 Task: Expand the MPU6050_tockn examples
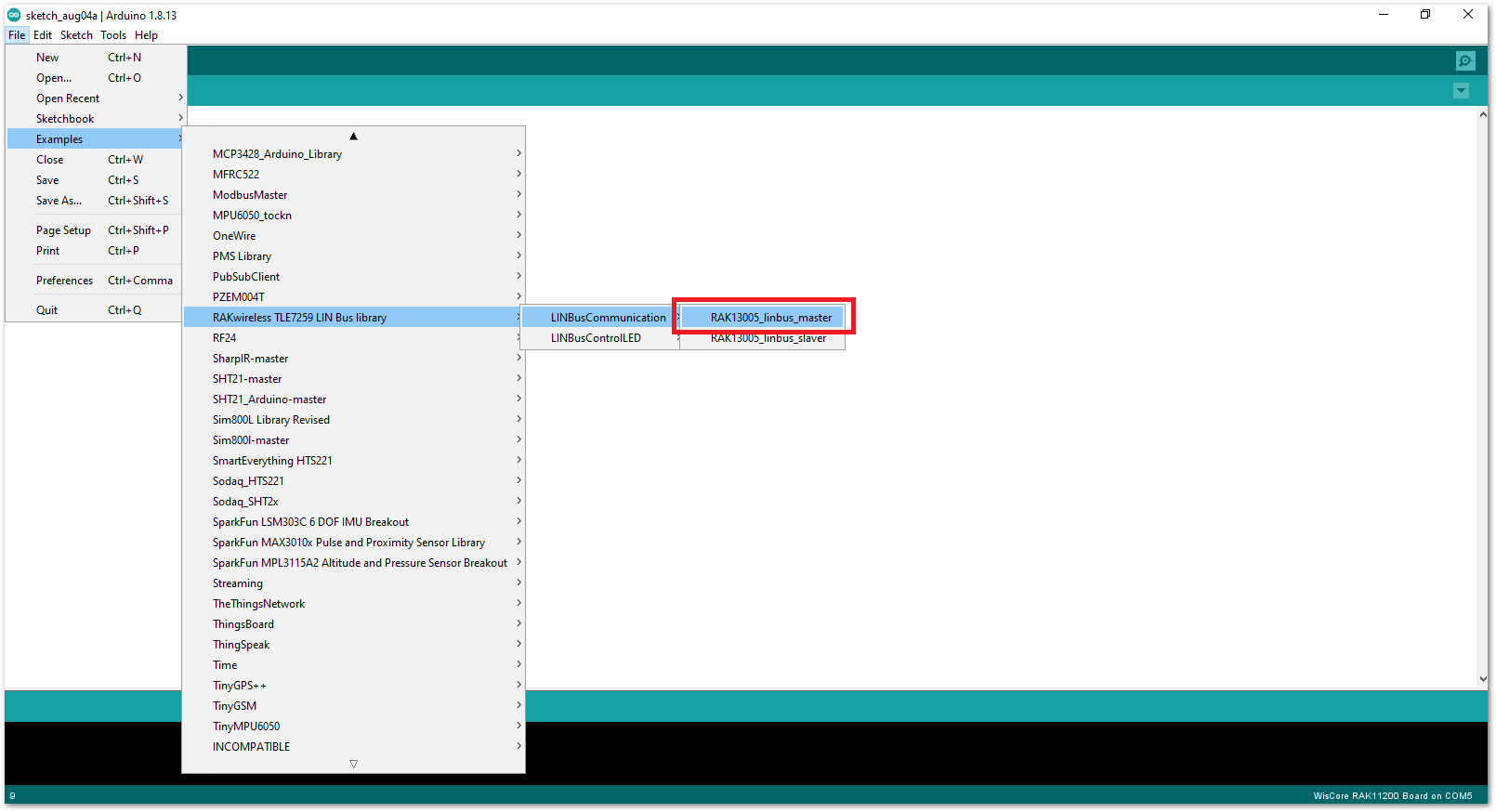tap(354, 216)
